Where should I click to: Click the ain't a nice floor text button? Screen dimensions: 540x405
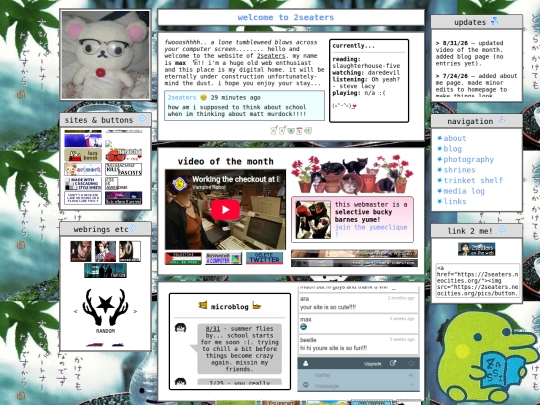click(83, 198)
